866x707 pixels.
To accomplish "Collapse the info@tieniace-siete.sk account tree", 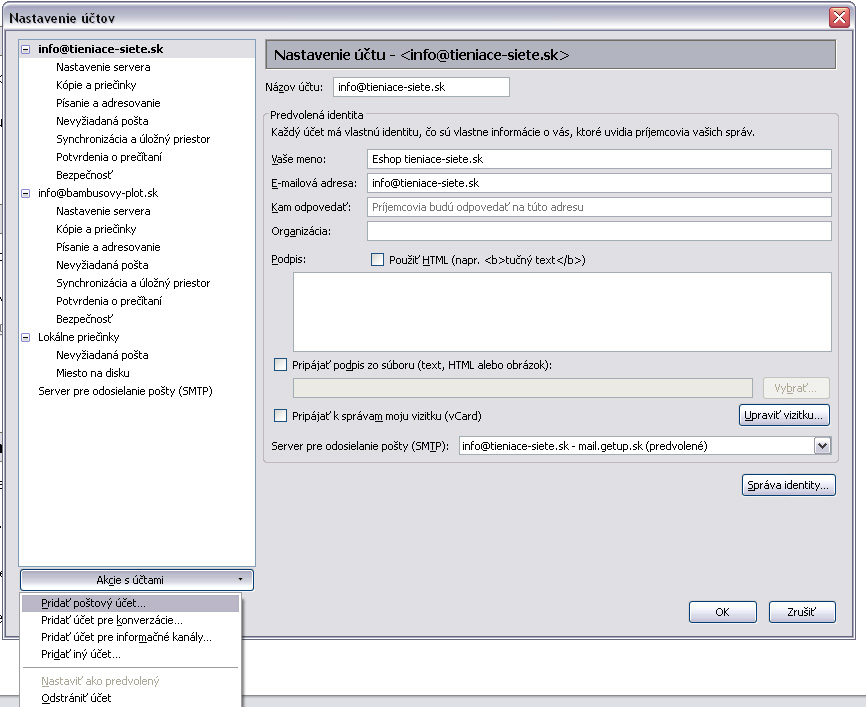I will (x=26, y=49).
